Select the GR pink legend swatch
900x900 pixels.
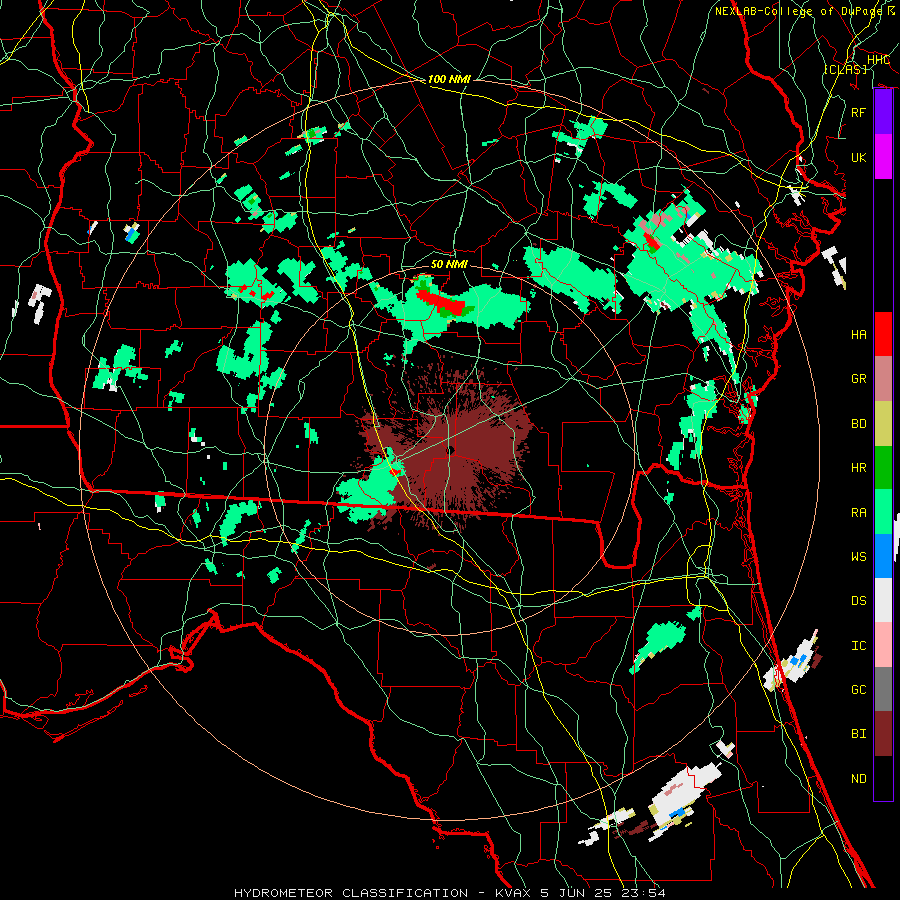[883, 378]
